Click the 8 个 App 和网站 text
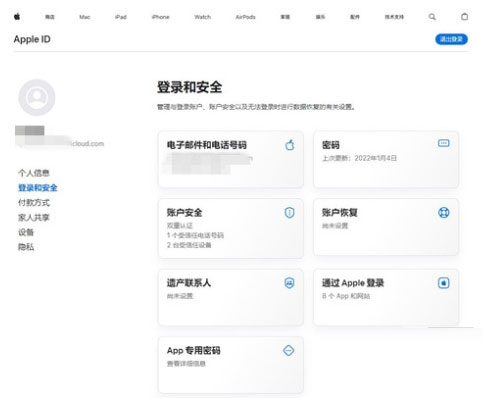Viewport: 482px width, 400px height. 346,296
